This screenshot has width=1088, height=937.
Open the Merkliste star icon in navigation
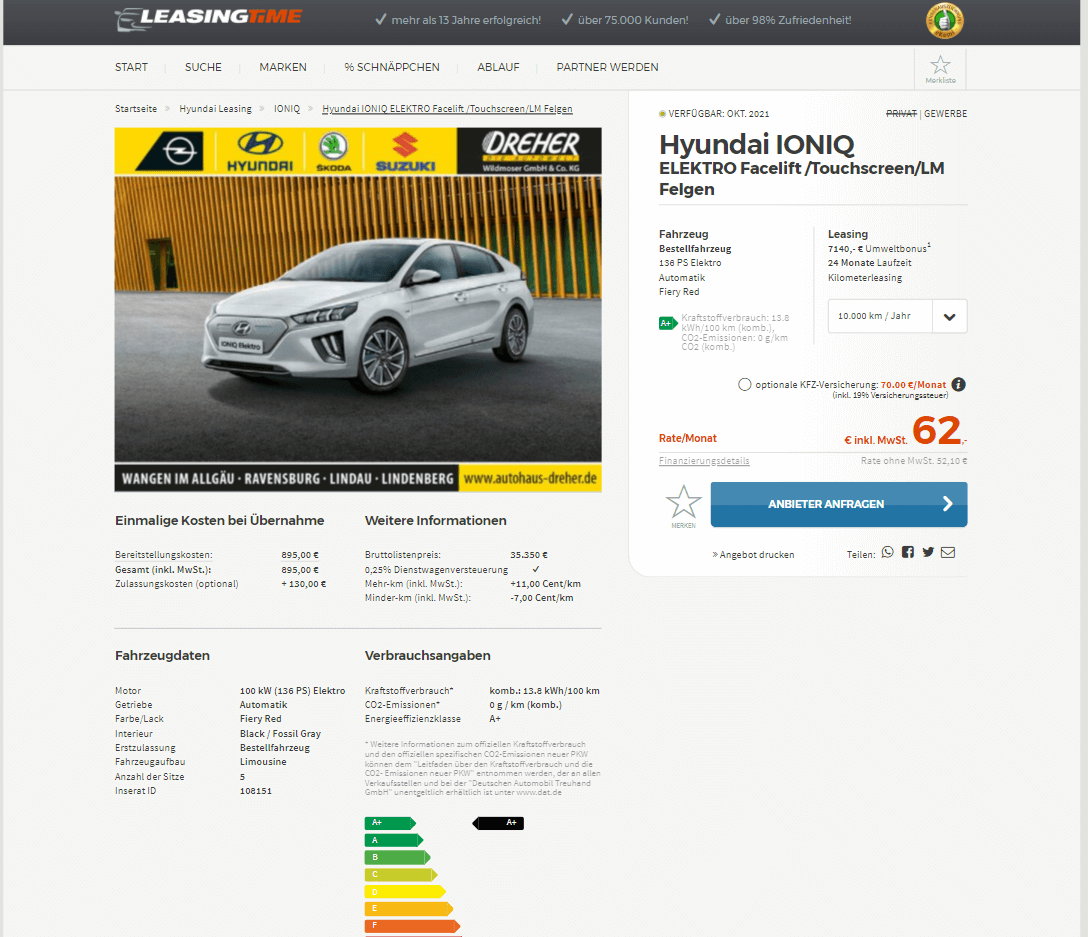click(x=940, y=69)
